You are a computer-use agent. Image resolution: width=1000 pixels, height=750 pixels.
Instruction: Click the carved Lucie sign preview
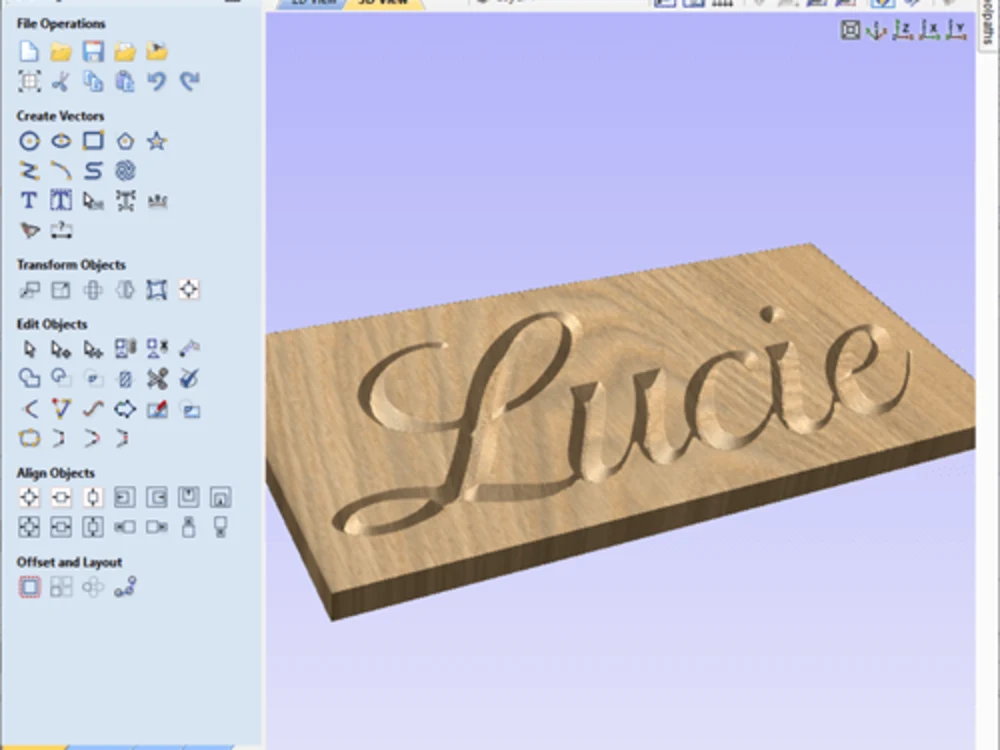(x=621, y=432)
